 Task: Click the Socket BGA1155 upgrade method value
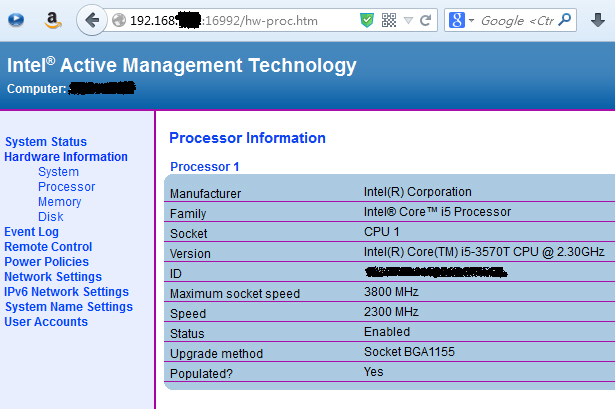point(409,352)
